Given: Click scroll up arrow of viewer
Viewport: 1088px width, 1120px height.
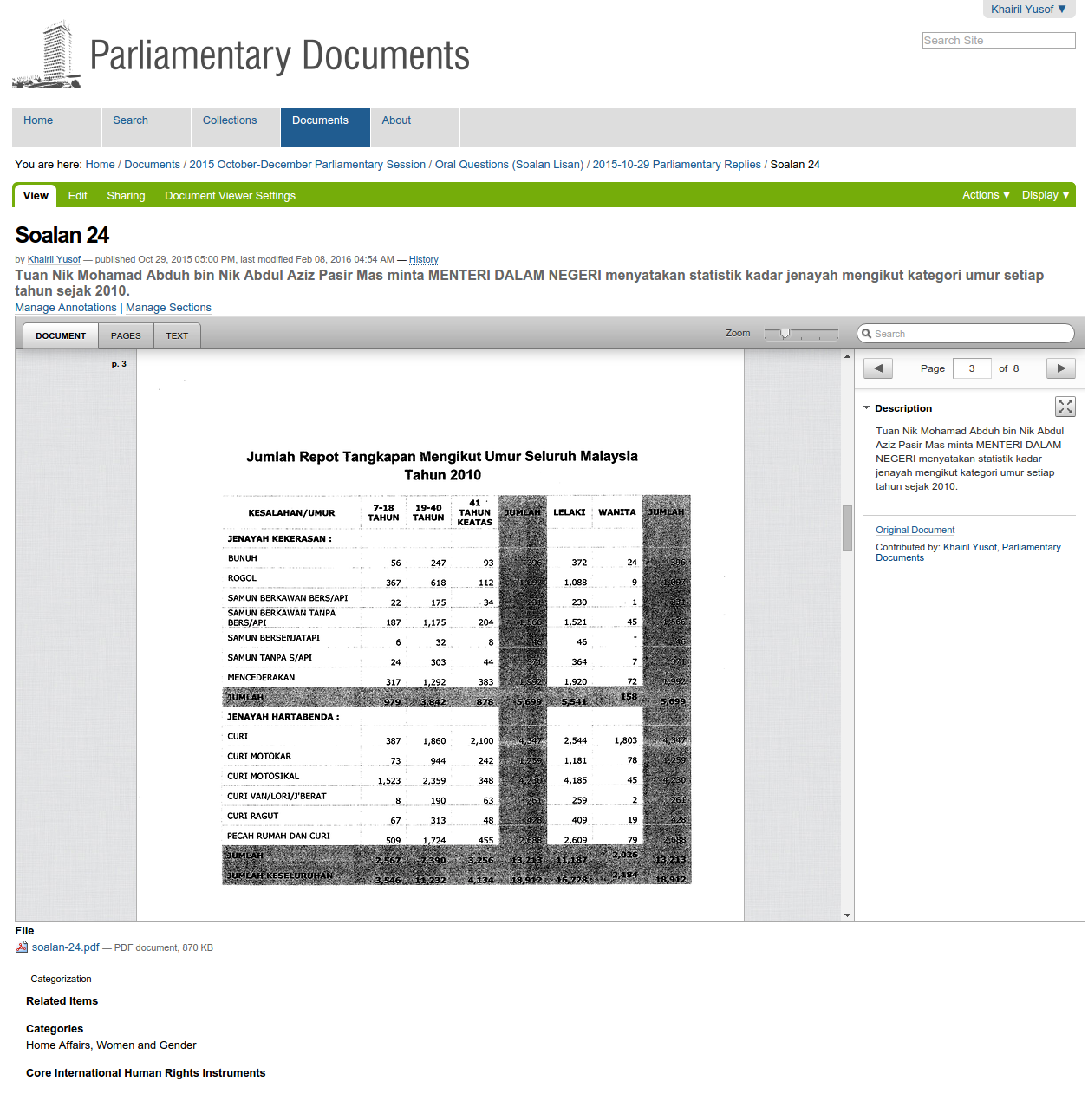Looking at the screenshot, I should pyautogui.click(x=847, y=356).
